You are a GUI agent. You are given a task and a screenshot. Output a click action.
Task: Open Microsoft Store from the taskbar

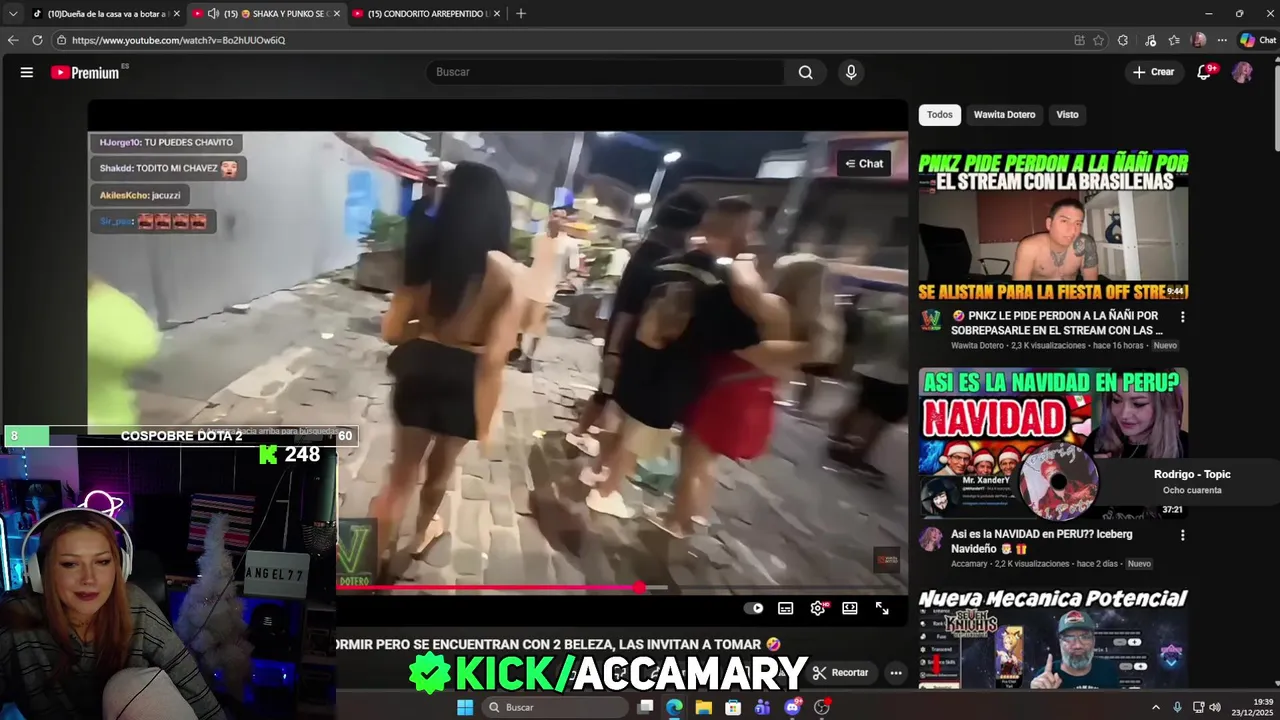(x=733, y=707)
